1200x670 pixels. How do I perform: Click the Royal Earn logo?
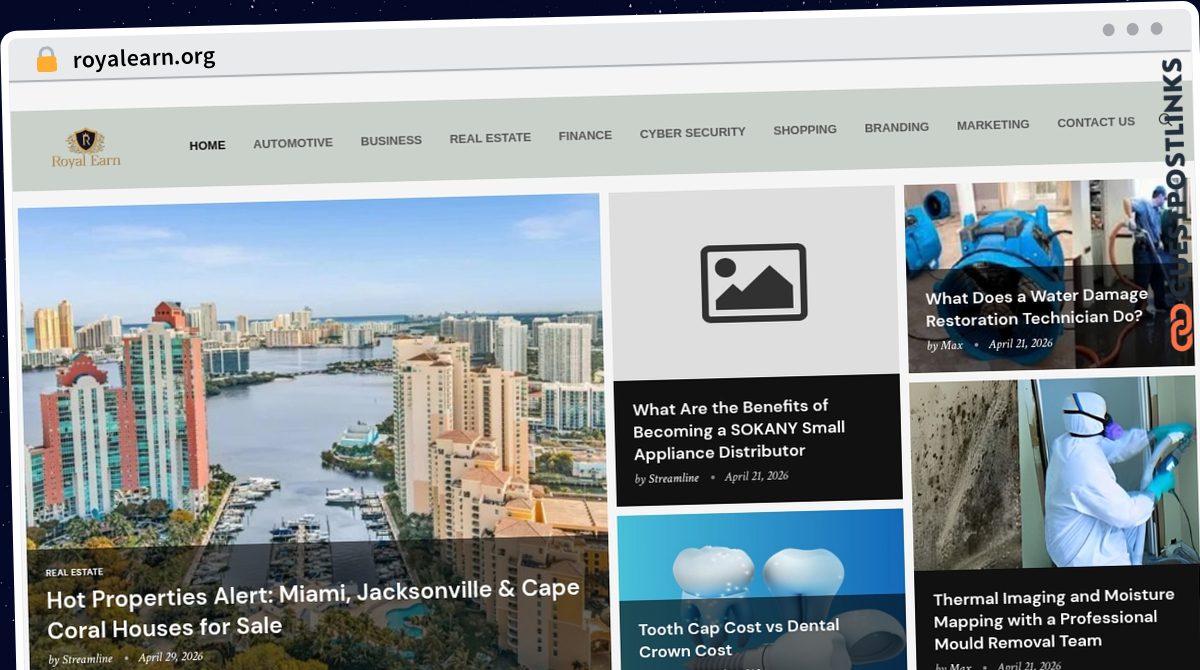86,148
